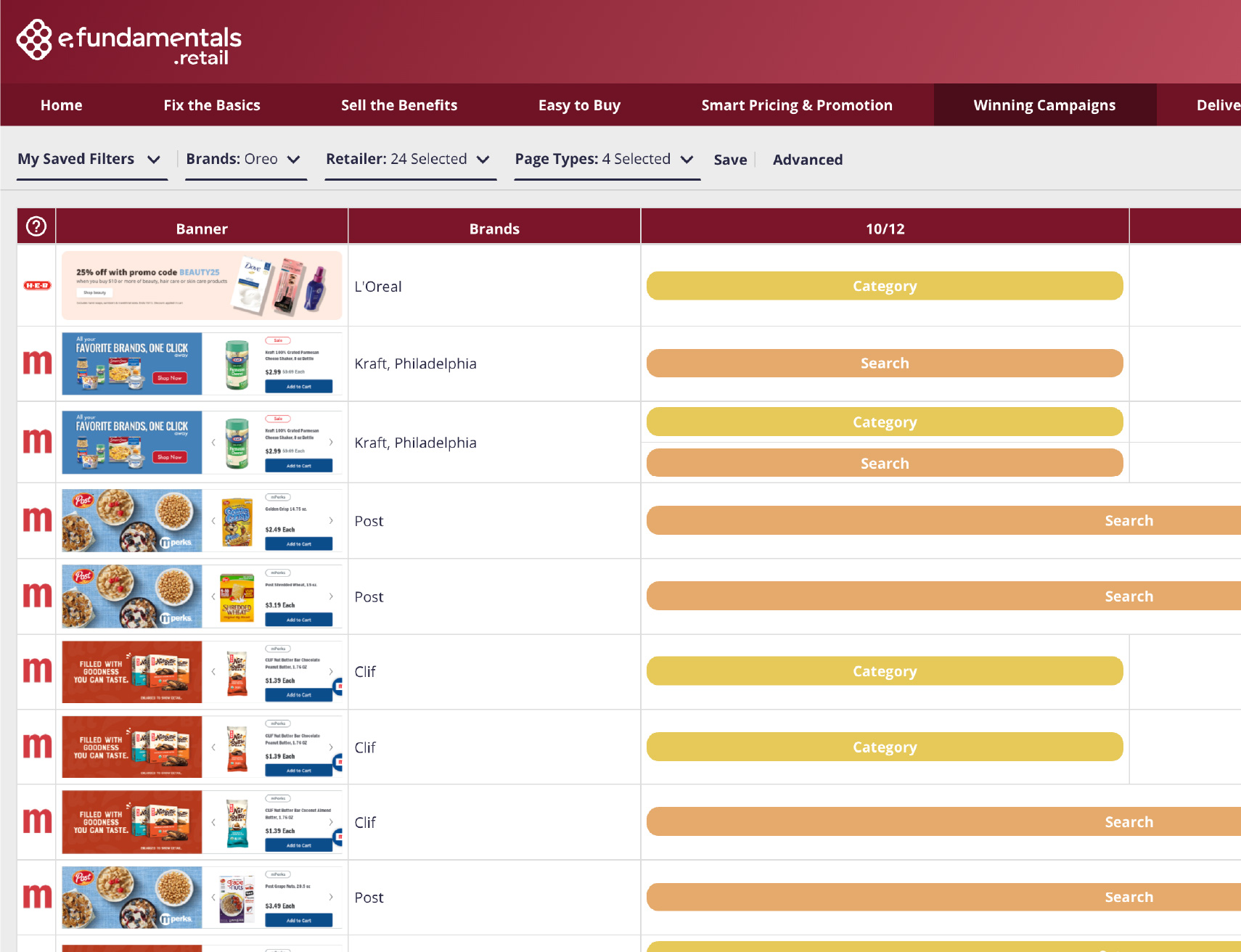The image size is (1241, 952).
Task: Select the L'Oreal brand cell
Action: pyautogui.click(x=494, y=286)
